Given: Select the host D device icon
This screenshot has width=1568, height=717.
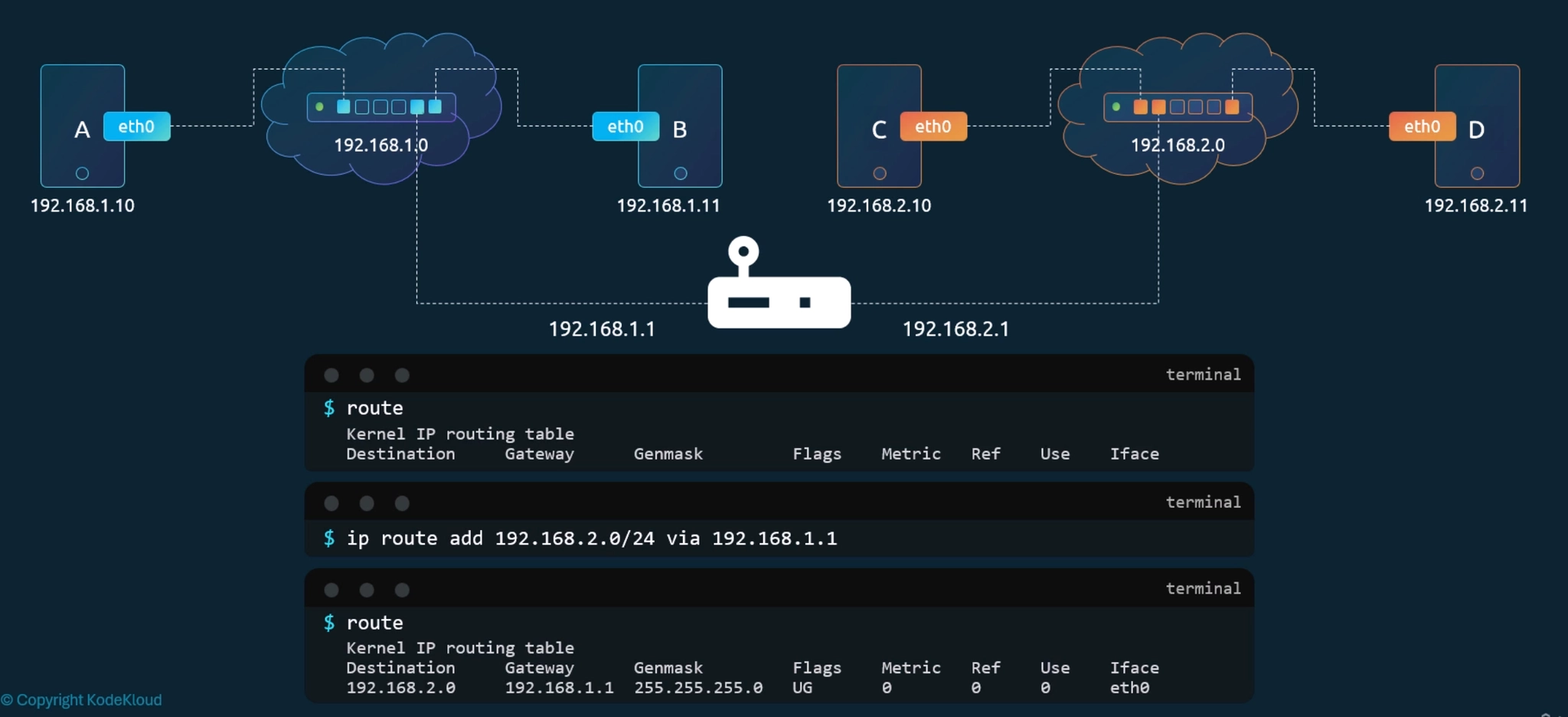Looking at the screenshot, I should (1477, 126).
